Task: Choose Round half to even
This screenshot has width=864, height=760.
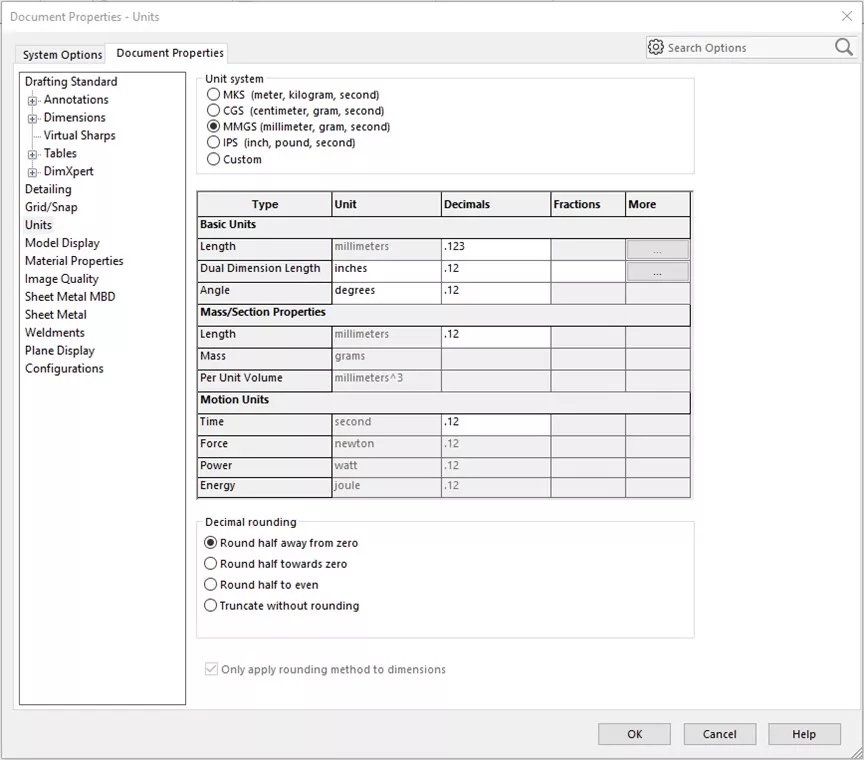Action: (x=210, y=583)
